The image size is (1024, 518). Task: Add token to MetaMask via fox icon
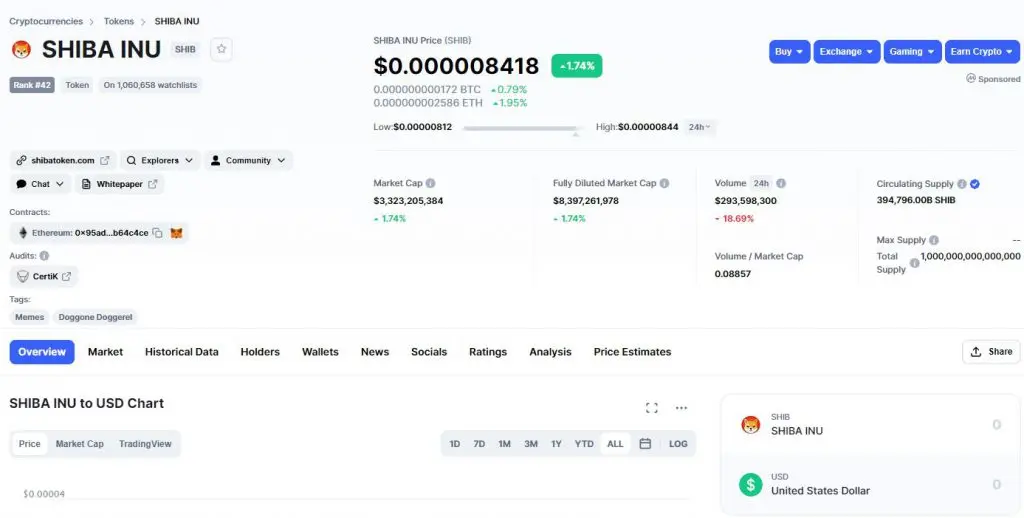(x=176, y=233)
